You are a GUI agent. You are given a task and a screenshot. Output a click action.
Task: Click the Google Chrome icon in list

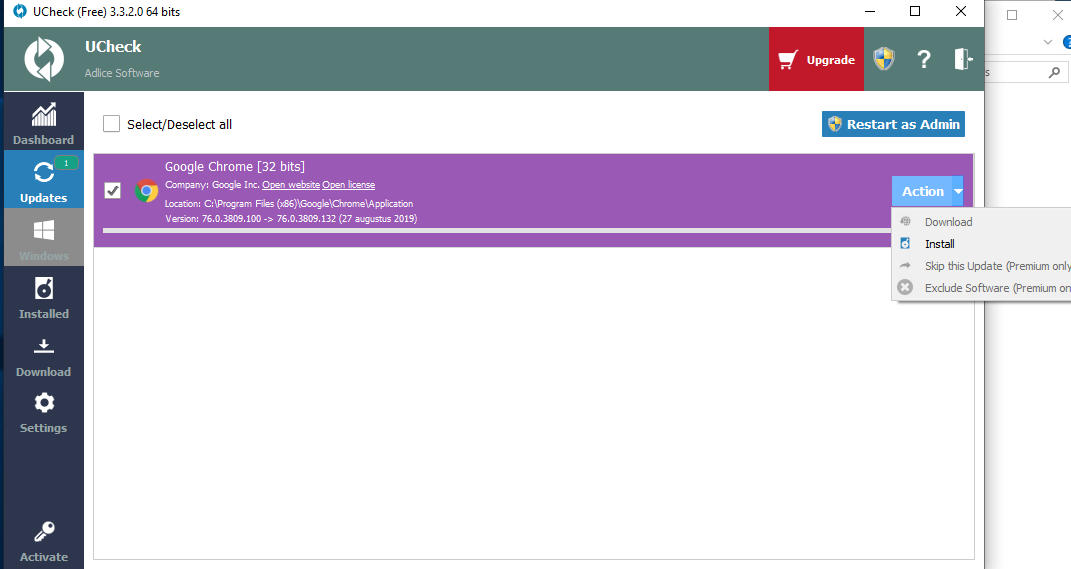point(146,191)
